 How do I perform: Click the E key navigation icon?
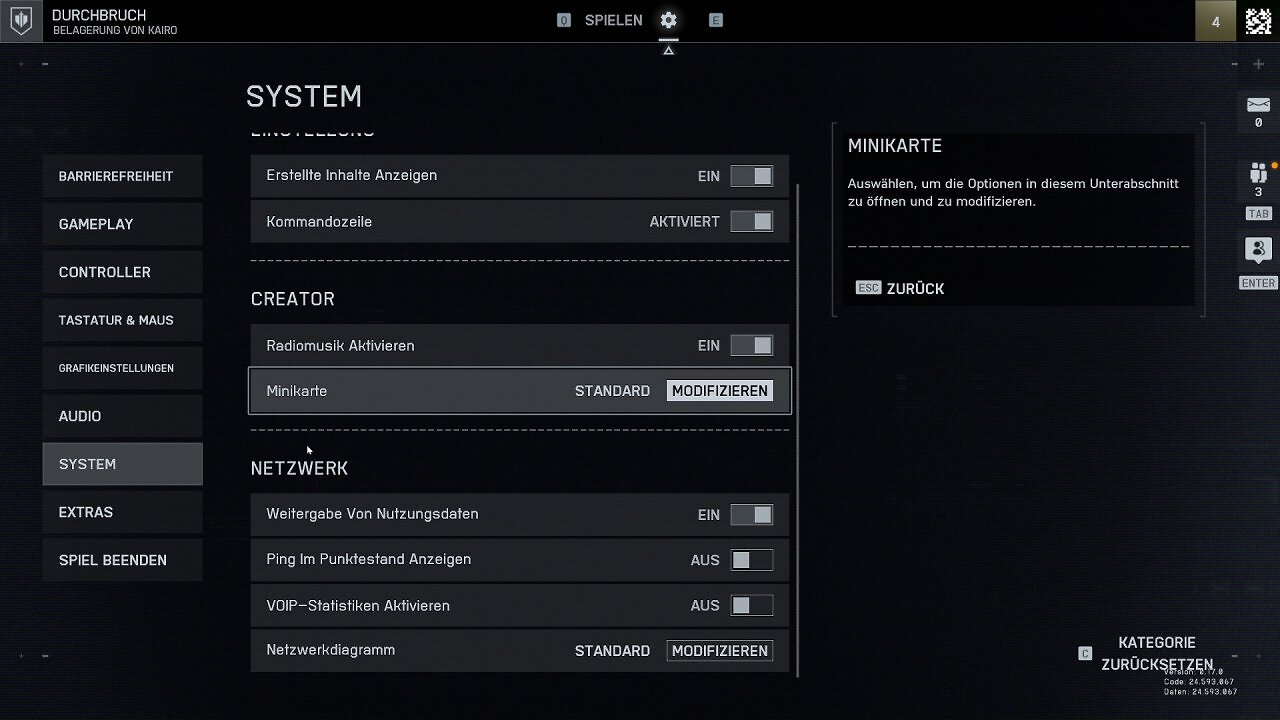(x=716, y=20)
